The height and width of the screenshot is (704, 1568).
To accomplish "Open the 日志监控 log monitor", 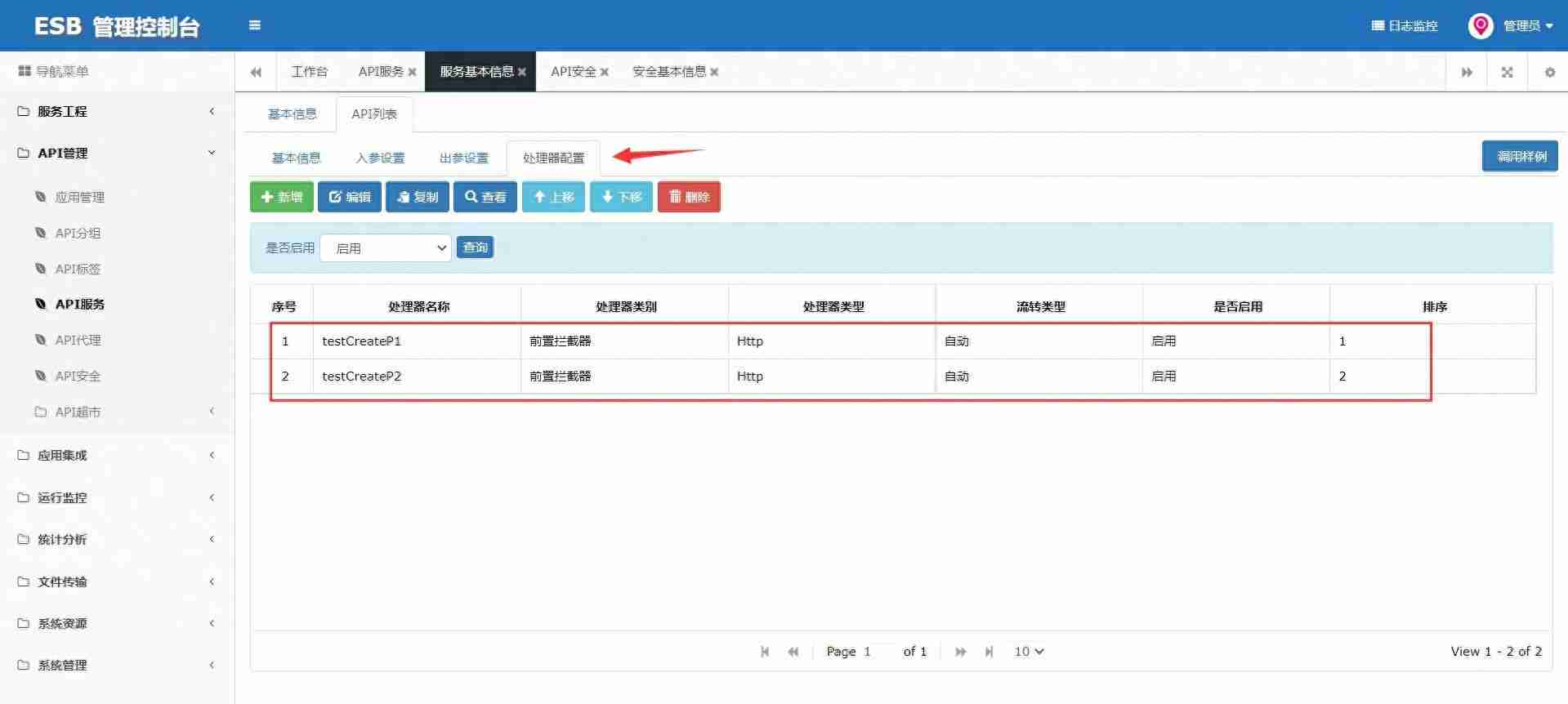I will point(1405,26).
